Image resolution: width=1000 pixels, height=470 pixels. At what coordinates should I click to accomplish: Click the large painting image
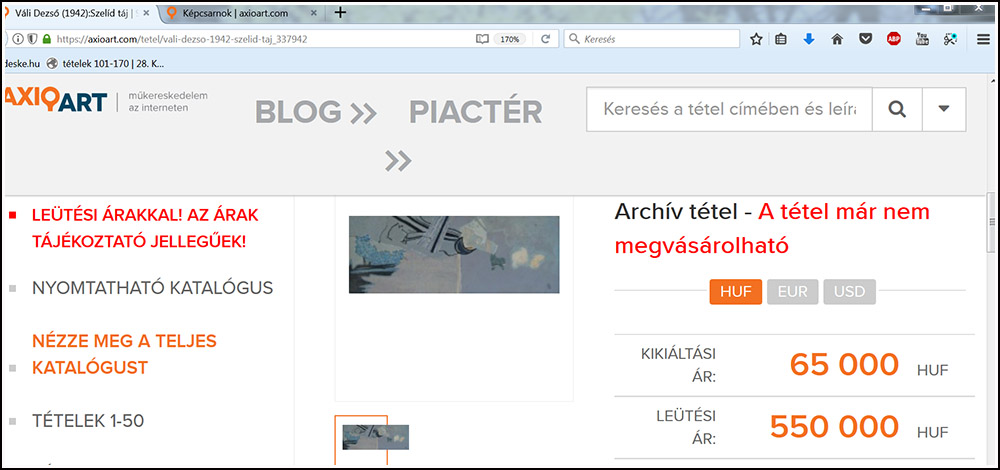click(x=454, y=254)
